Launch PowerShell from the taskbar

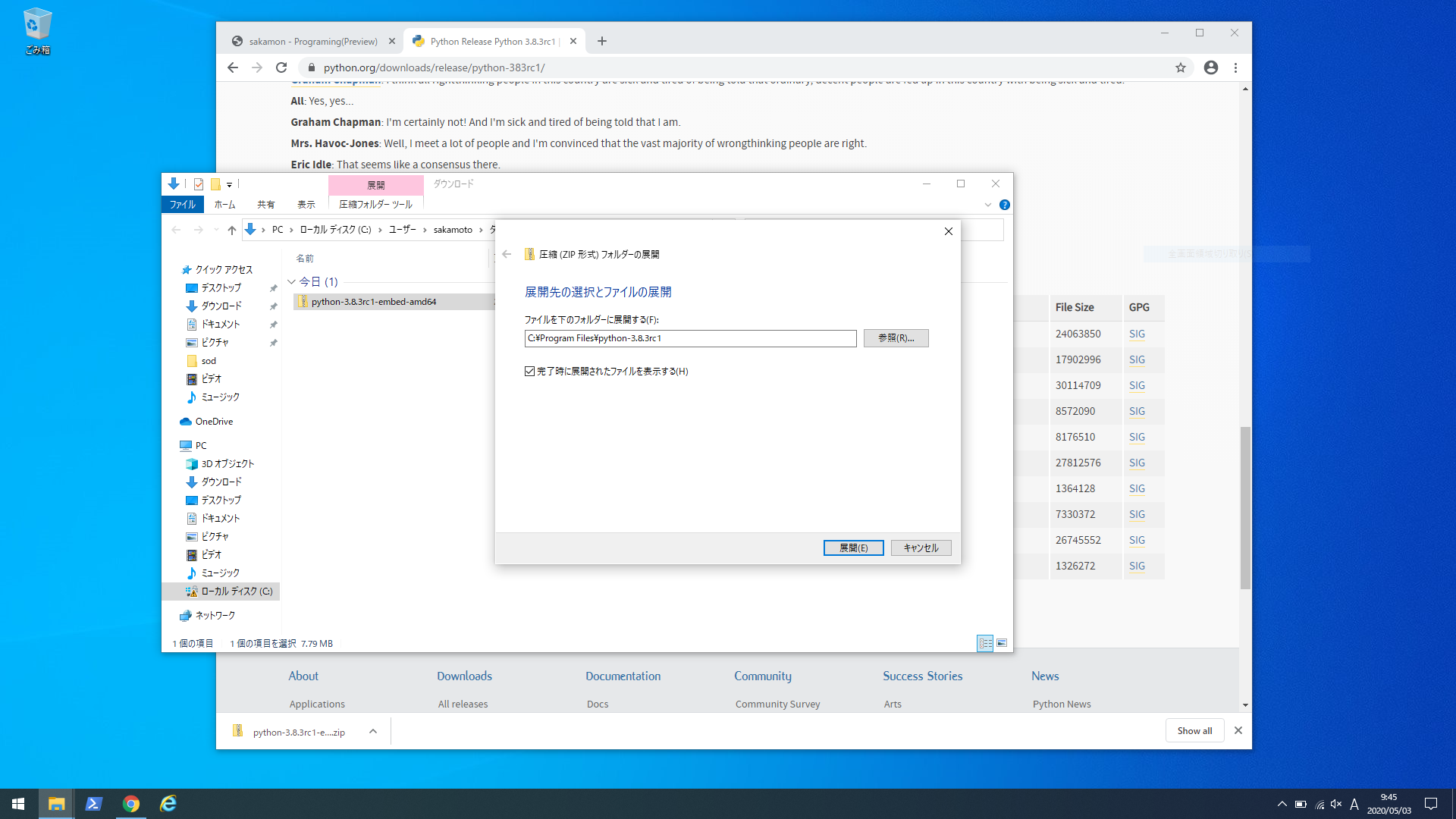pyautogui.click(x=93, y=804)
